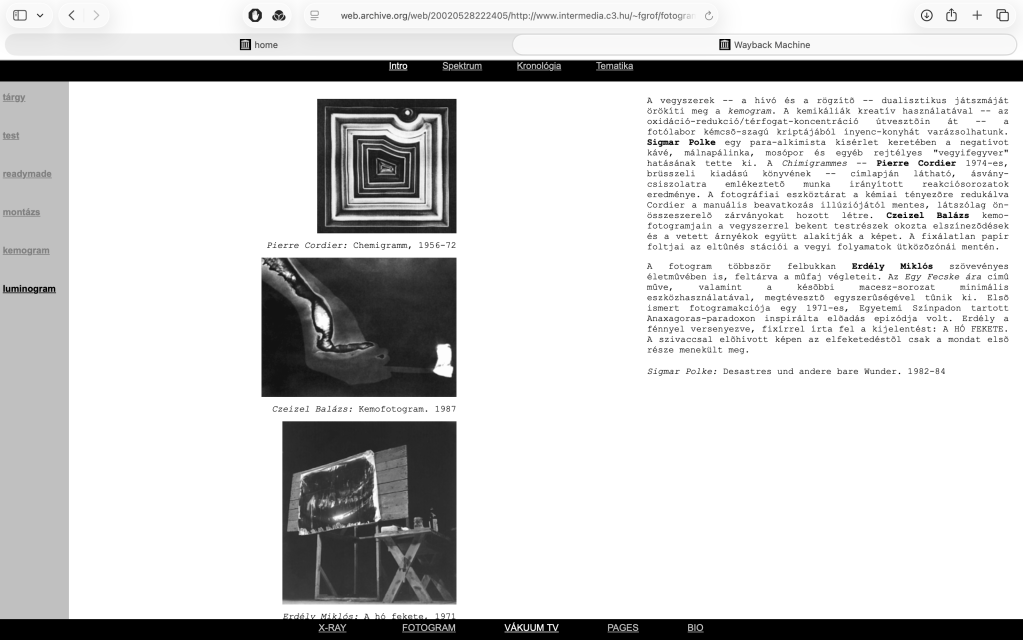Click the 'Sigmar Polke: Desastres' caption text
Screen dimensions: 1023x640
click(796, 371)
